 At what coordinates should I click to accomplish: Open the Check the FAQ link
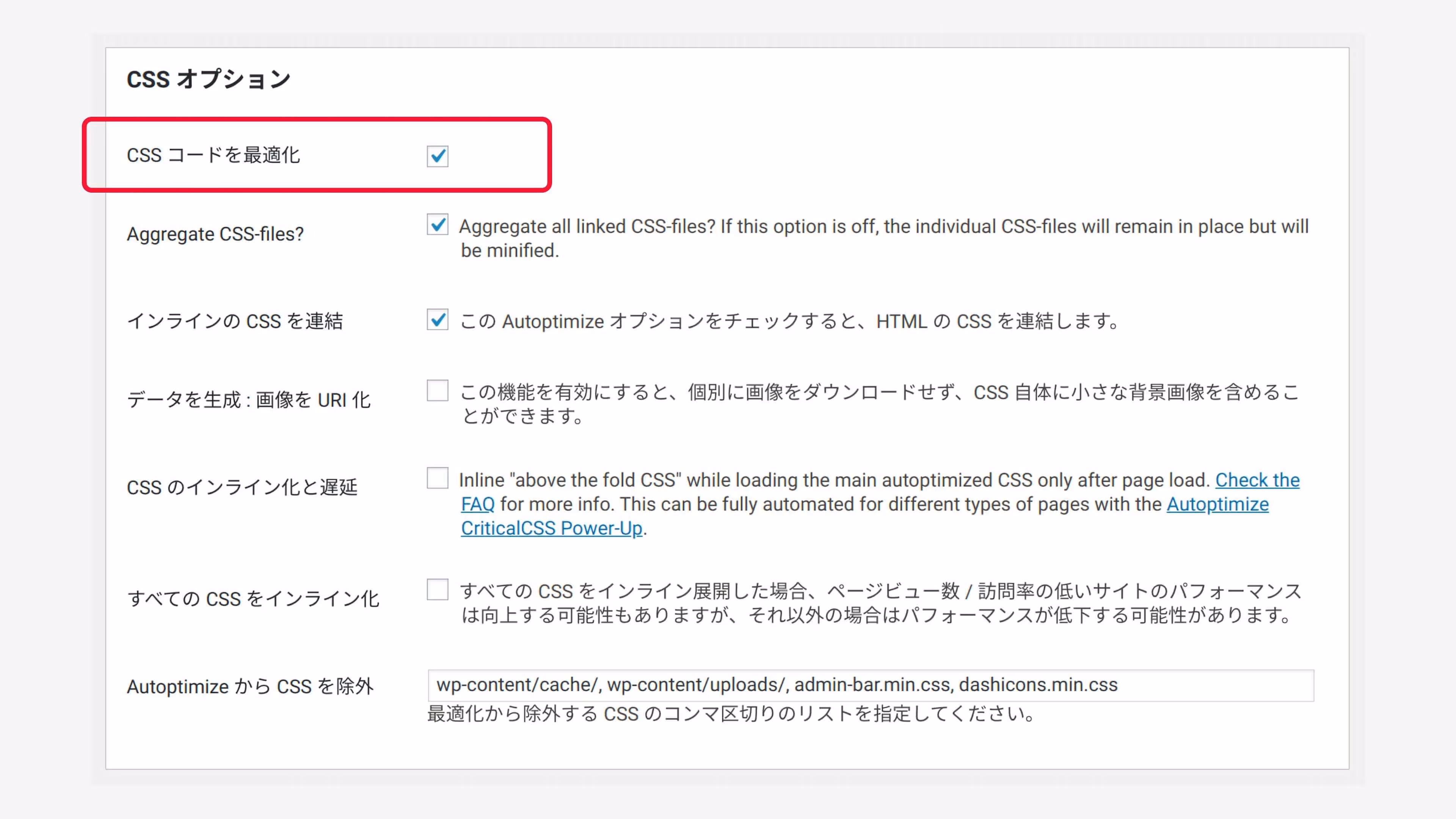click(x=1257, y=480)
